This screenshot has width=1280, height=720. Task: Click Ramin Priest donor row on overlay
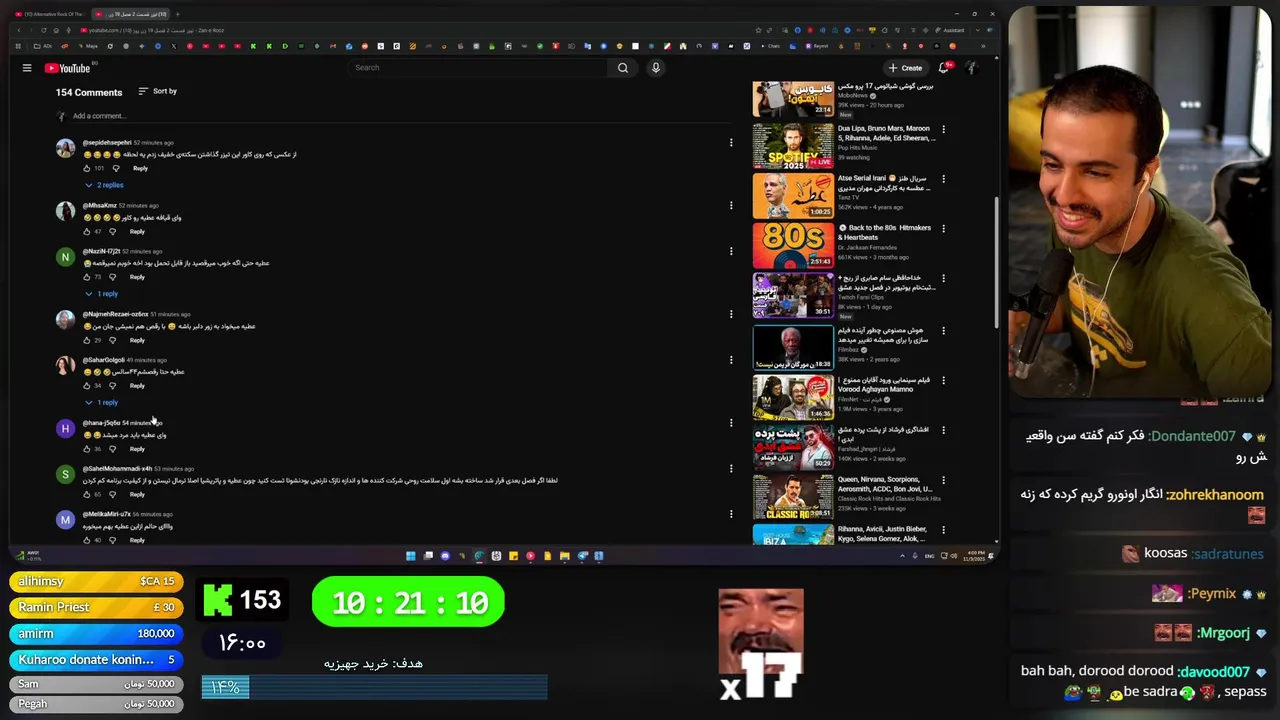97,607
